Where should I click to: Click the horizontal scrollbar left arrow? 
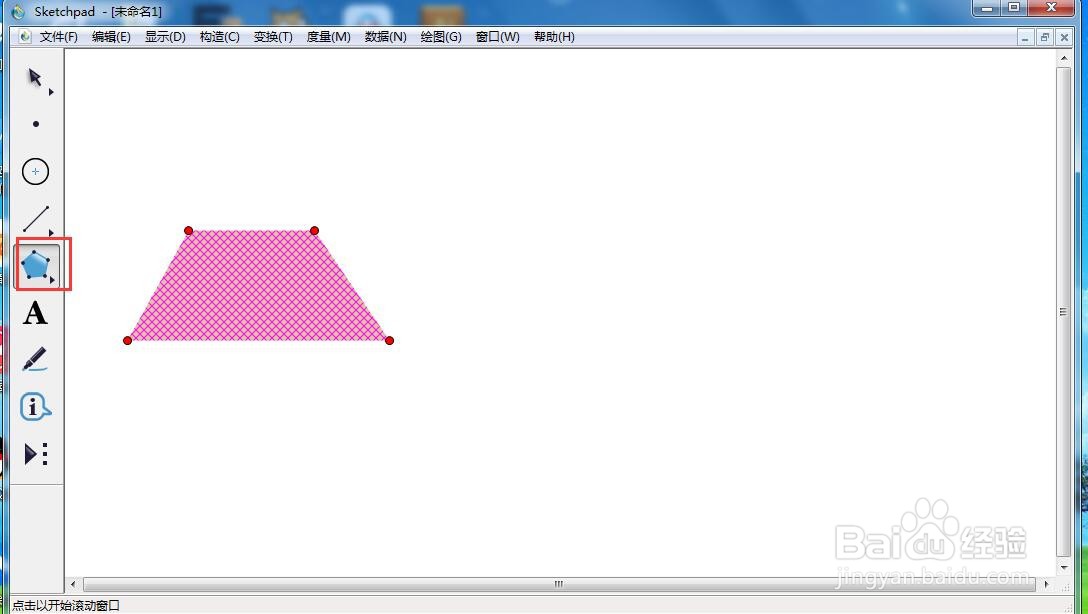[x=73, y=584]
